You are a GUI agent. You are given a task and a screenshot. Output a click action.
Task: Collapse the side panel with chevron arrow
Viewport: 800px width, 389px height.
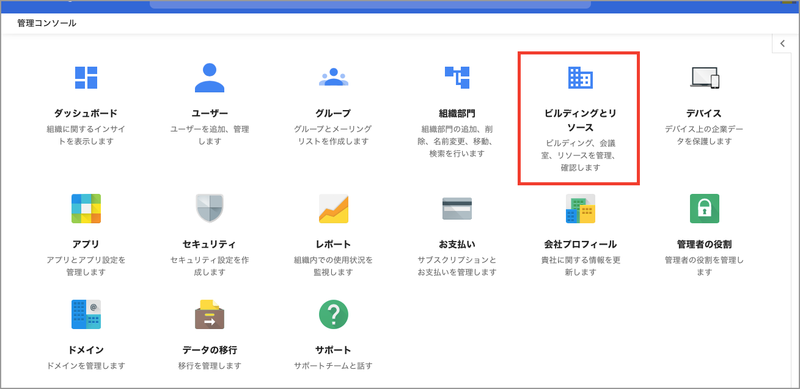(783, 44)
